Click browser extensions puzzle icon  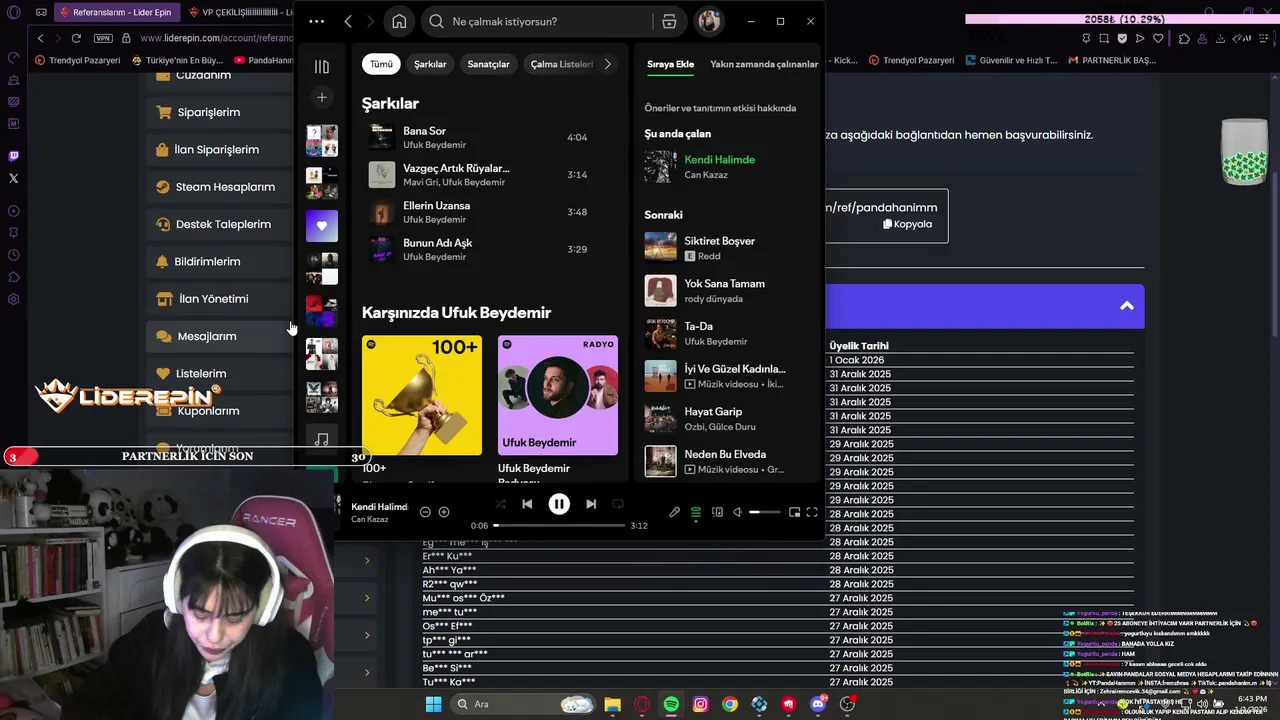pyautogui.click(x=1184, y=38)
